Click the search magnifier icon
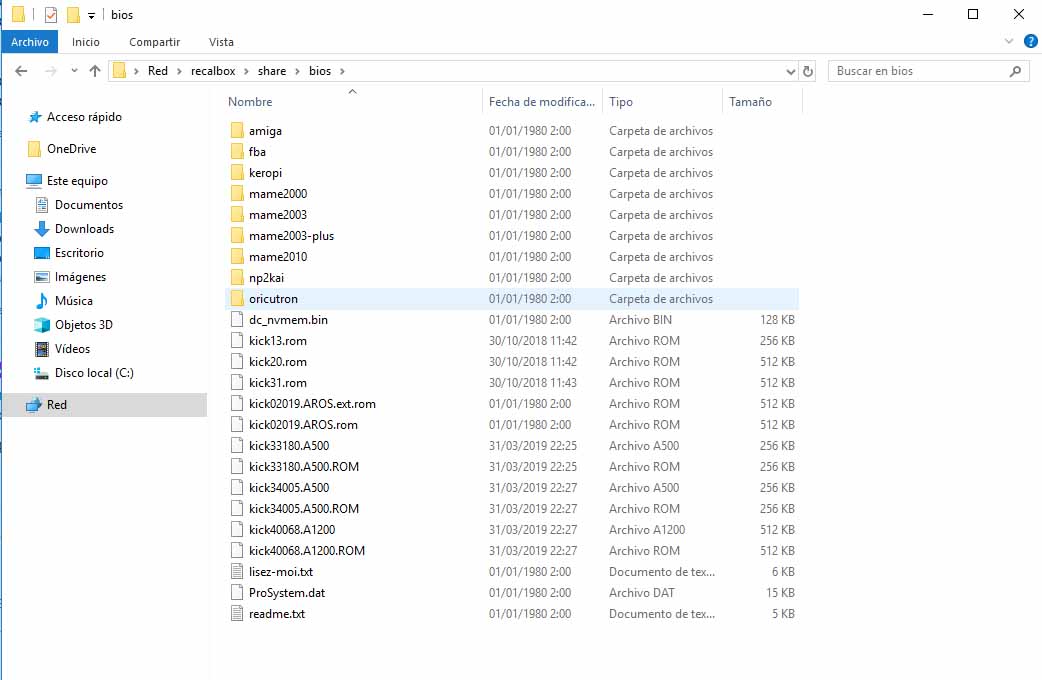The width and height of the screenshot is (1042, 680). tap(1015, 71)
